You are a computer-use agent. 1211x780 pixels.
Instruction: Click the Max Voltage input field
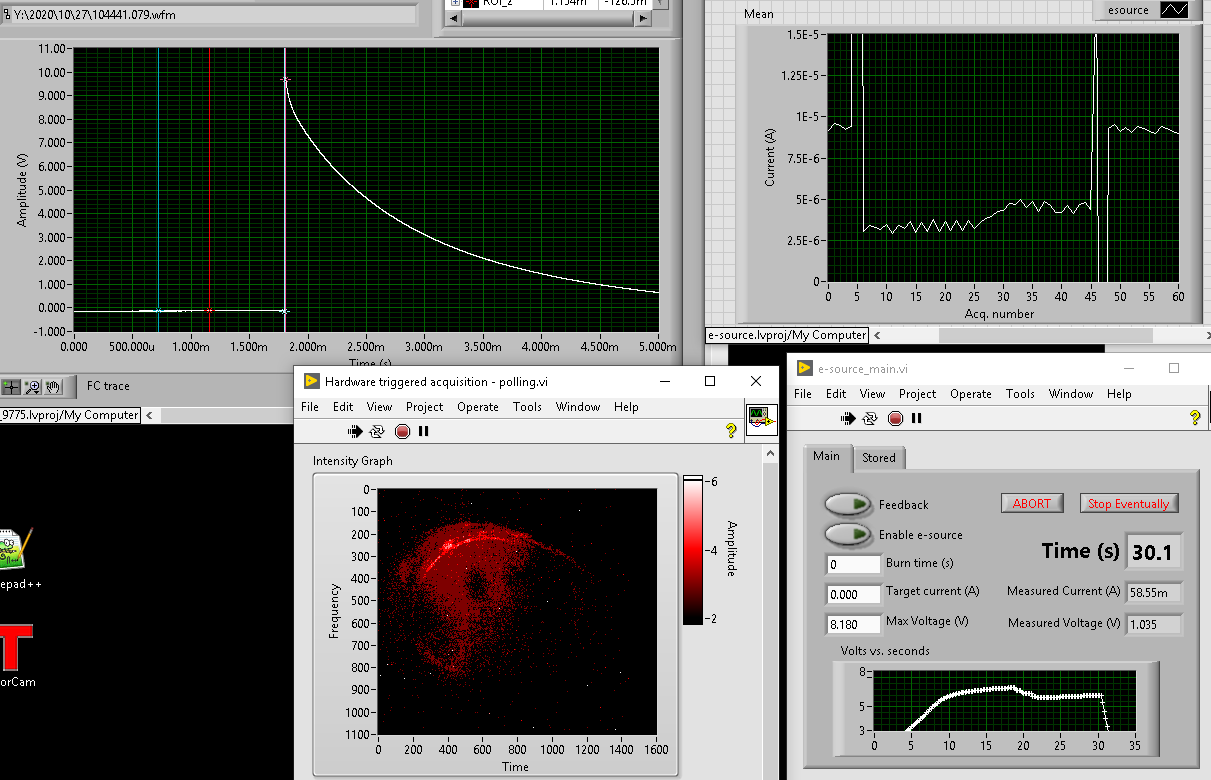[x=853, y=624]
